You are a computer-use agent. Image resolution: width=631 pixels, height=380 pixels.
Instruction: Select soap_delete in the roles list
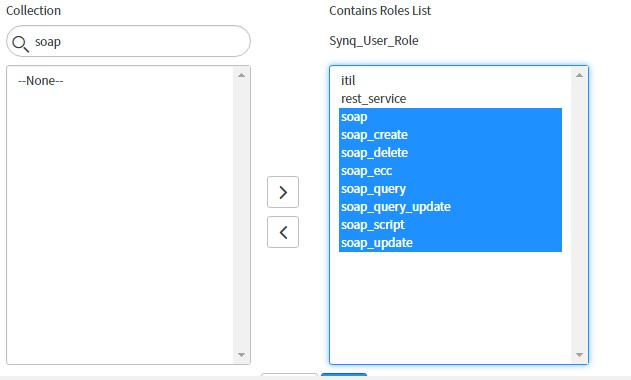(450, 153)
